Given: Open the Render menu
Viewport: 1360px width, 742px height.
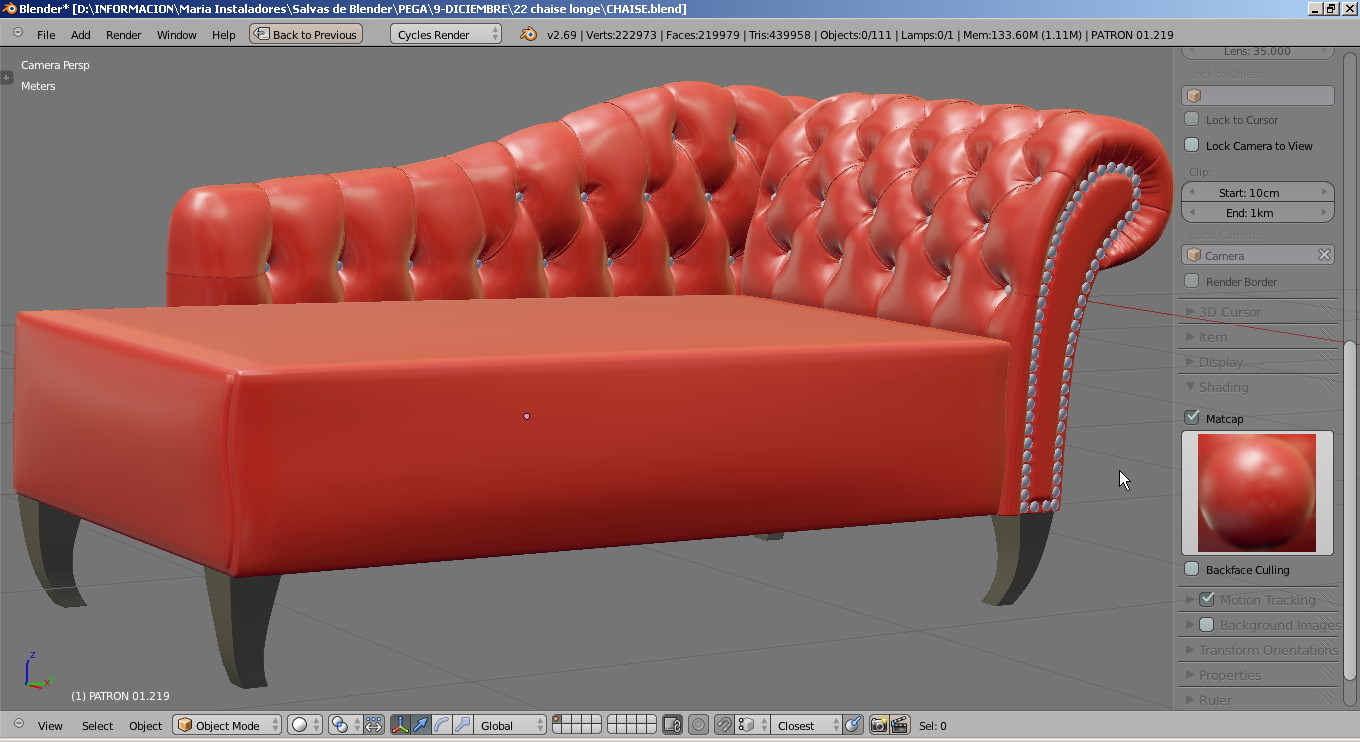Looking at the screenshot, I should 124,34.
